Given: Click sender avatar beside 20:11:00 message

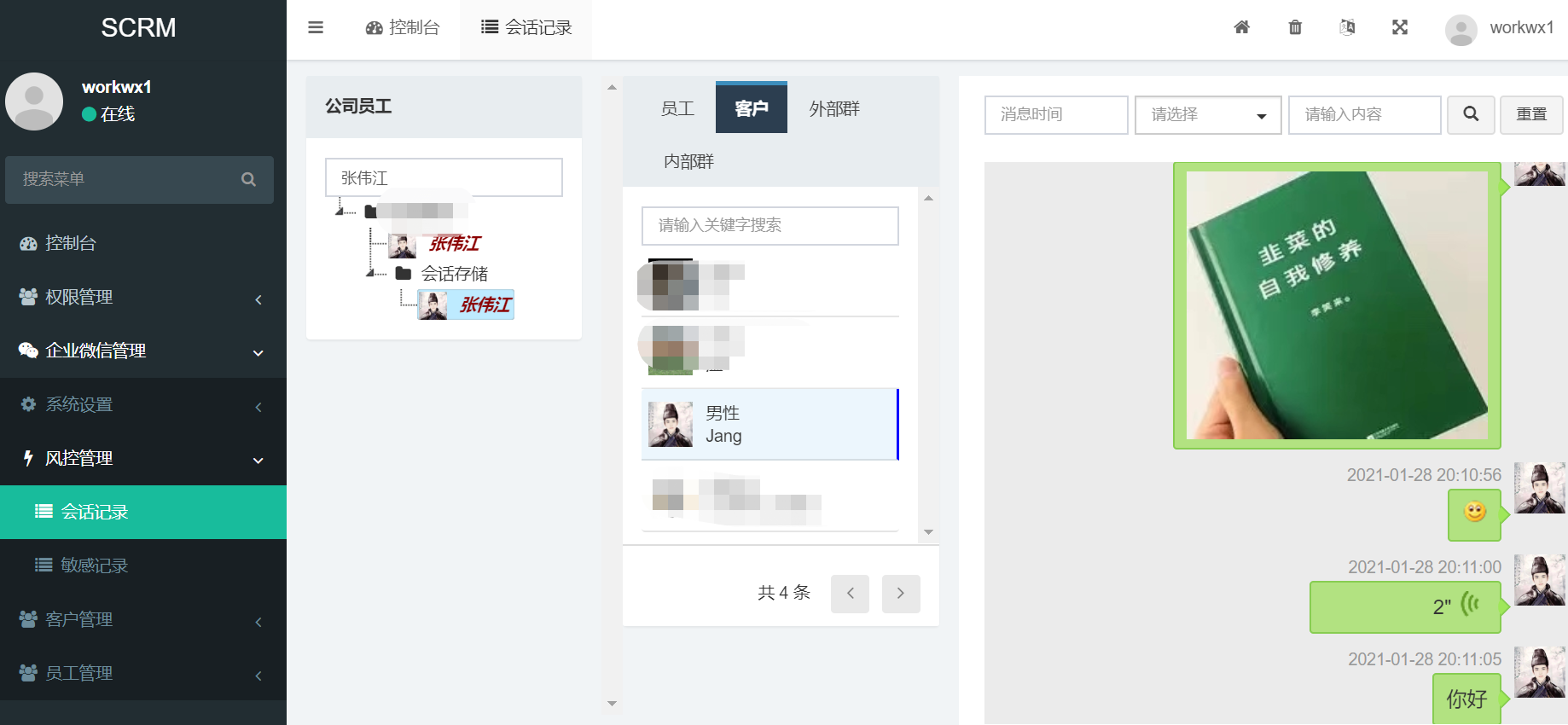Looking at the screenshot, I should pyautogui.click(x=1540, y=580).
